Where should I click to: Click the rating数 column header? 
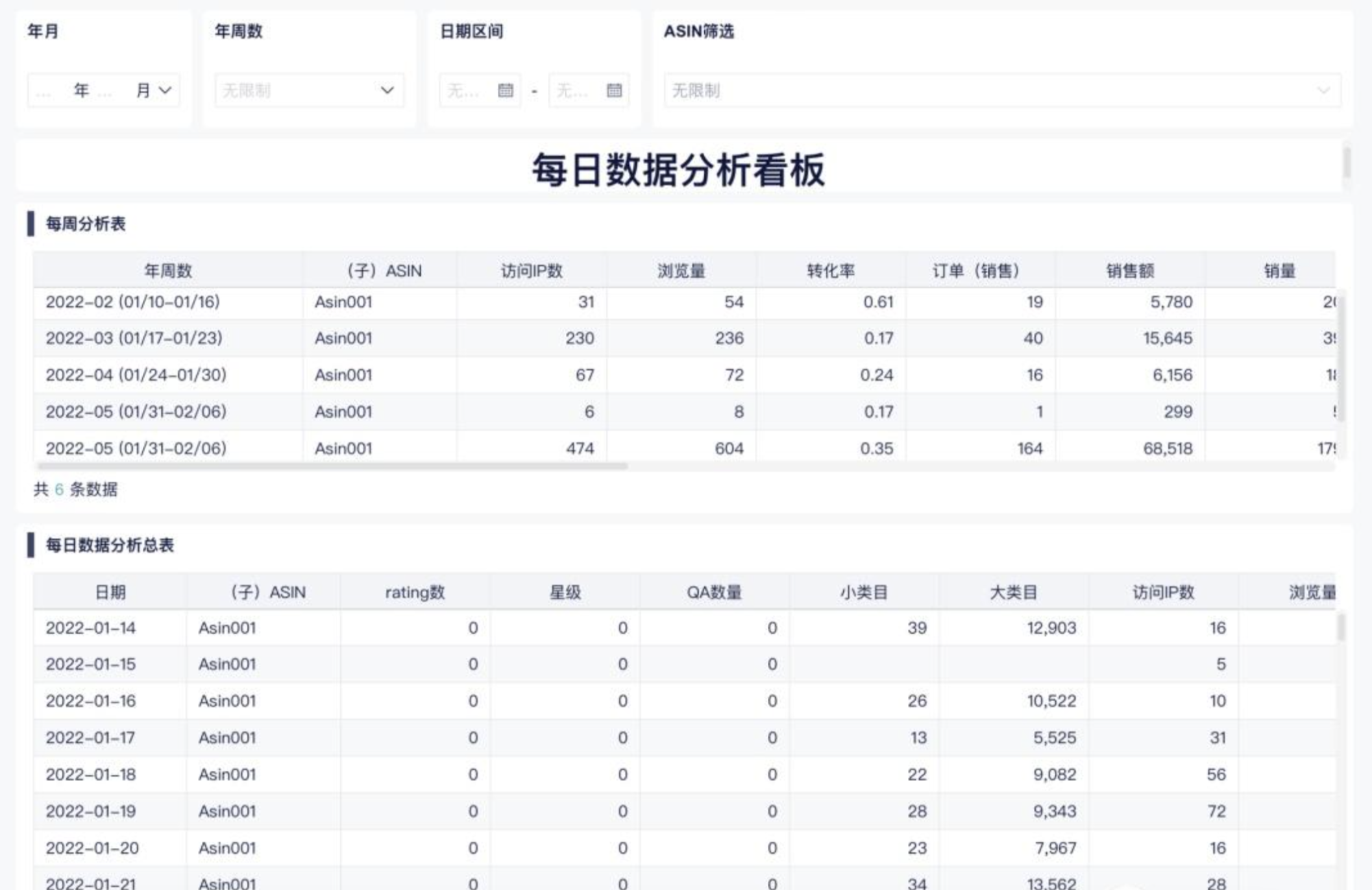(x=415, y=592)
